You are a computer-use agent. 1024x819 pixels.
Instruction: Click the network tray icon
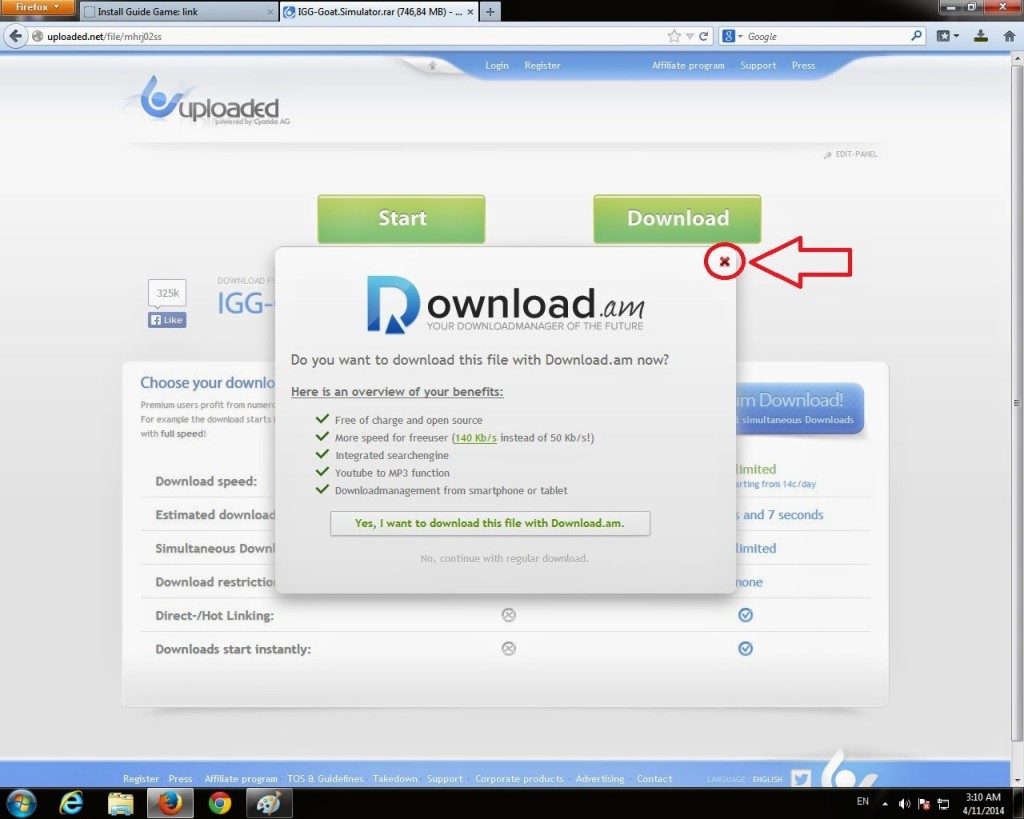[943, 803]
